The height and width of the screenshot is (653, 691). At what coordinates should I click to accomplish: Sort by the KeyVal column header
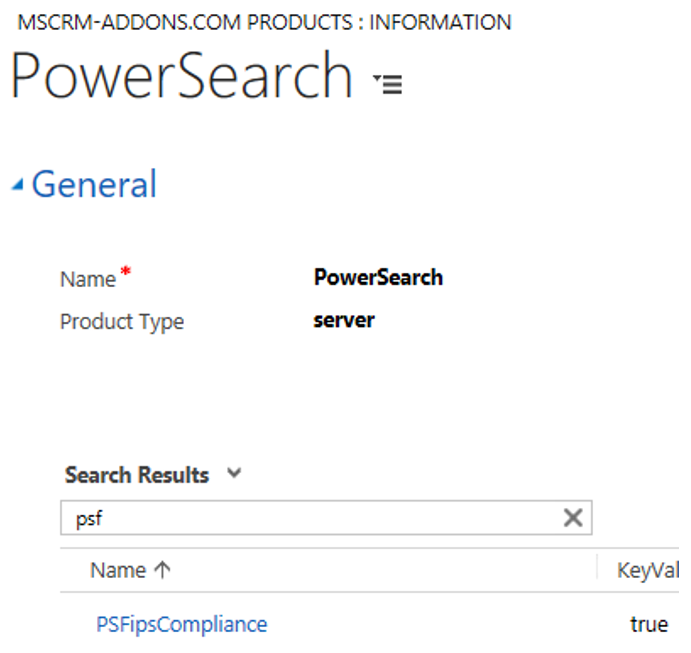point(648,570)
